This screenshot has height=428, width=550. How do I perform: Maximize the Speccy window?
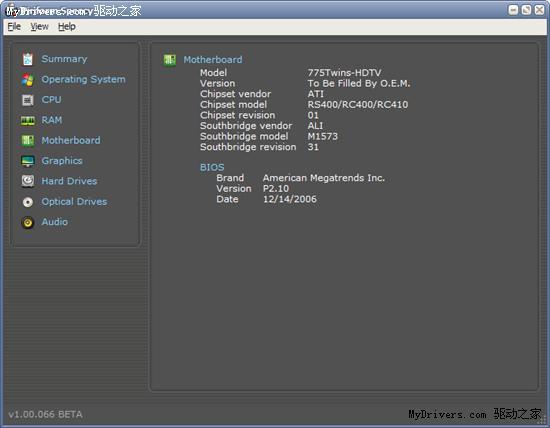coord(526,10)
